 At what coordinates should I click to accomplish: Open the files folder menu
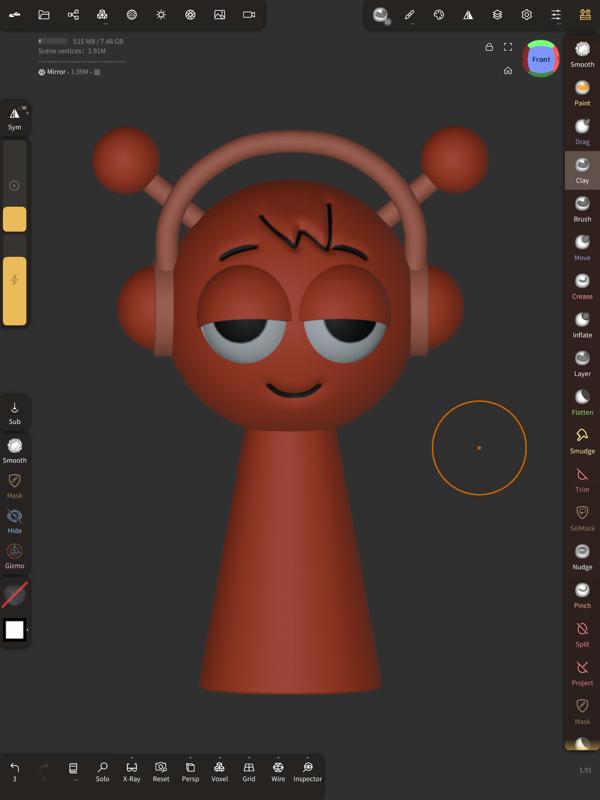pos(44,15)
